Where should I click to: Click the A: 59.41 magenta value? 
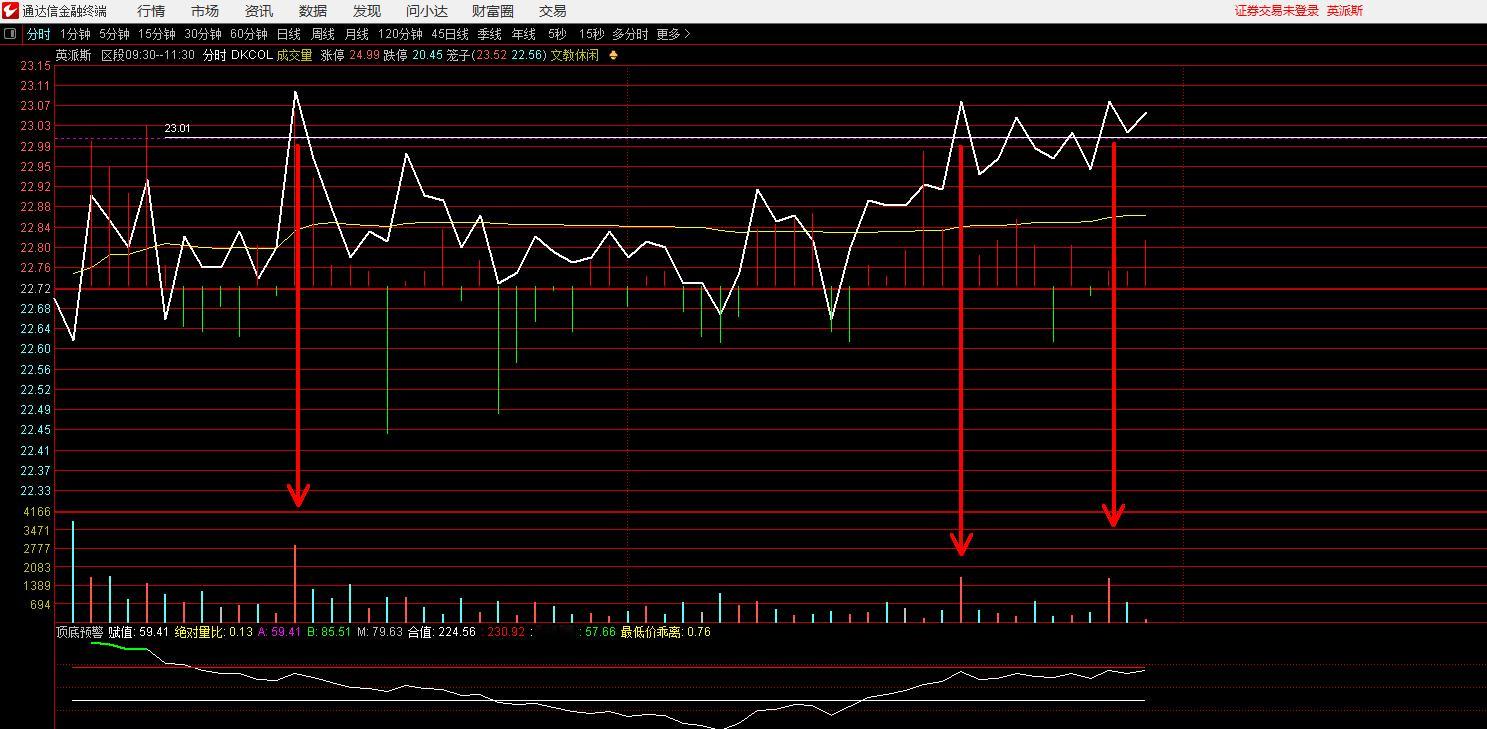point(279,632)
